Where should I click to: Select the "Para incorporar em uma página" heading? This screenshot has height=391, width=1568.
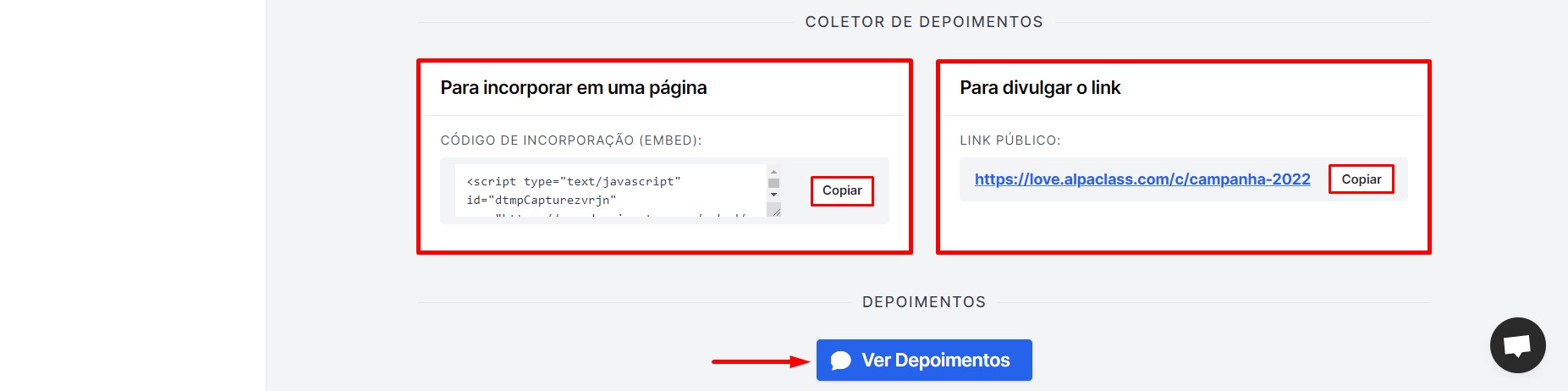click(574, 88)
